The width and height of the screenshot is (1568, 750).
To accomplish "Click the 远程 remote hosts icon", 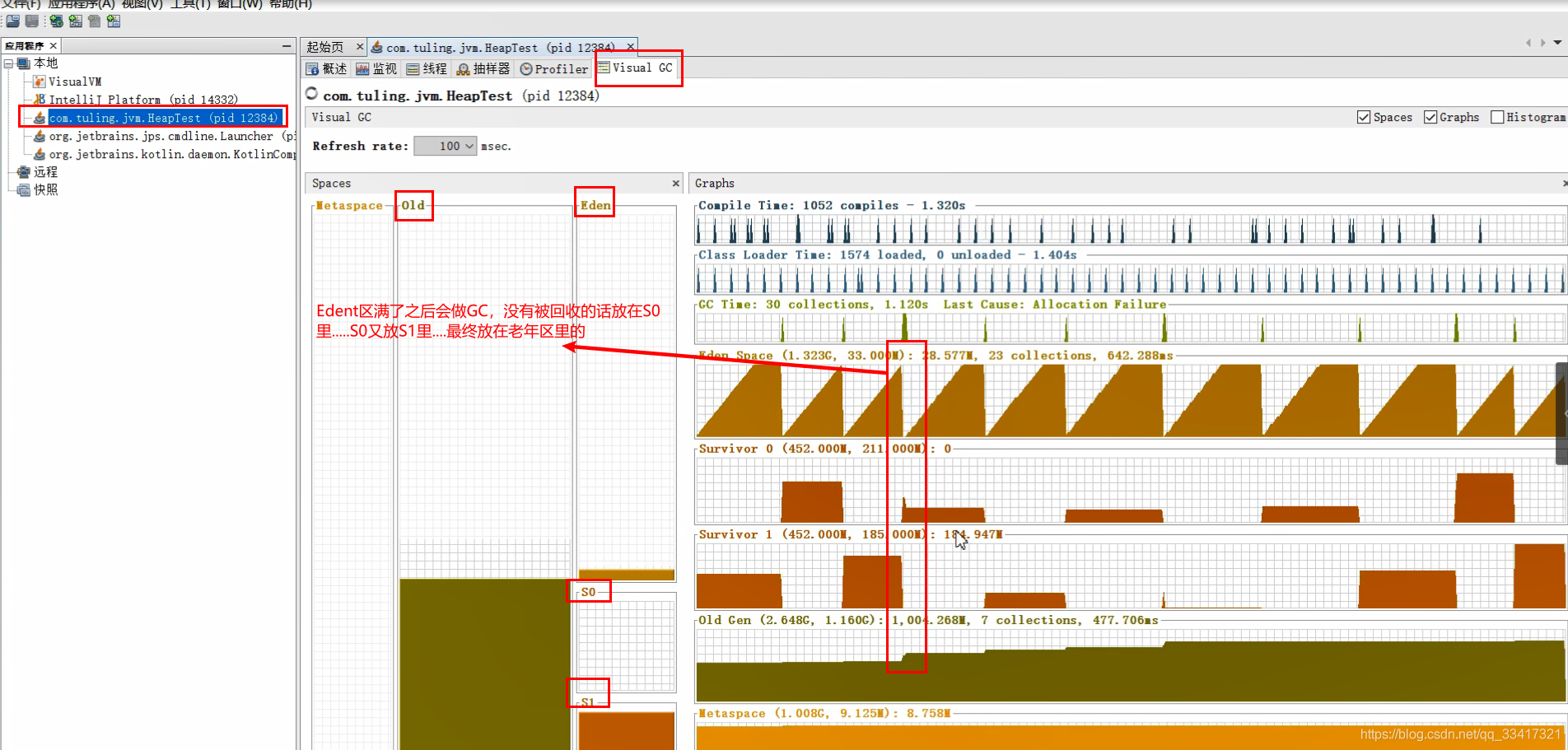I will tap(24, 172).
